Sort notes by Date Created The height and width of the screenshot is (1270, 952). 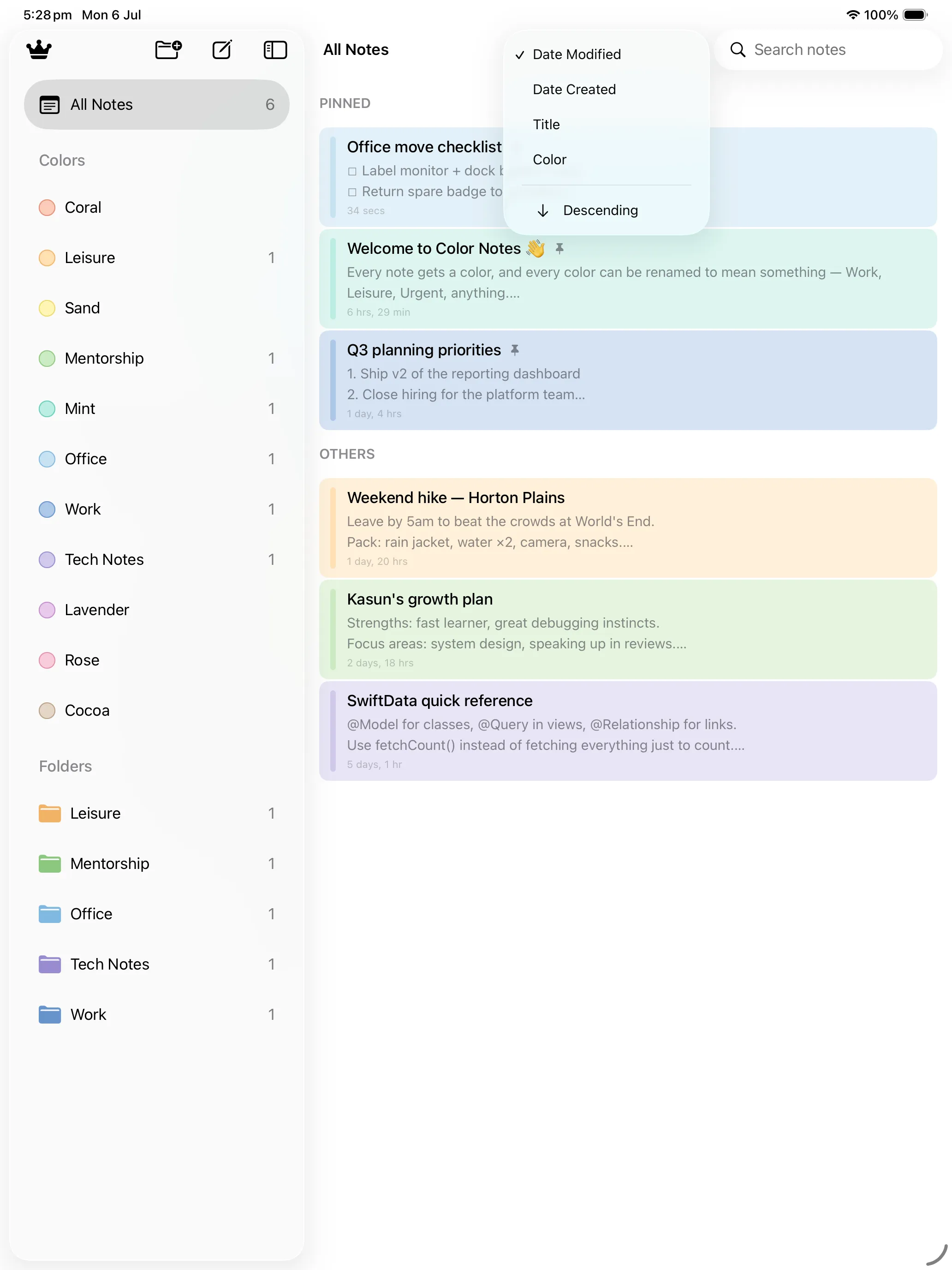click(607, 90)
